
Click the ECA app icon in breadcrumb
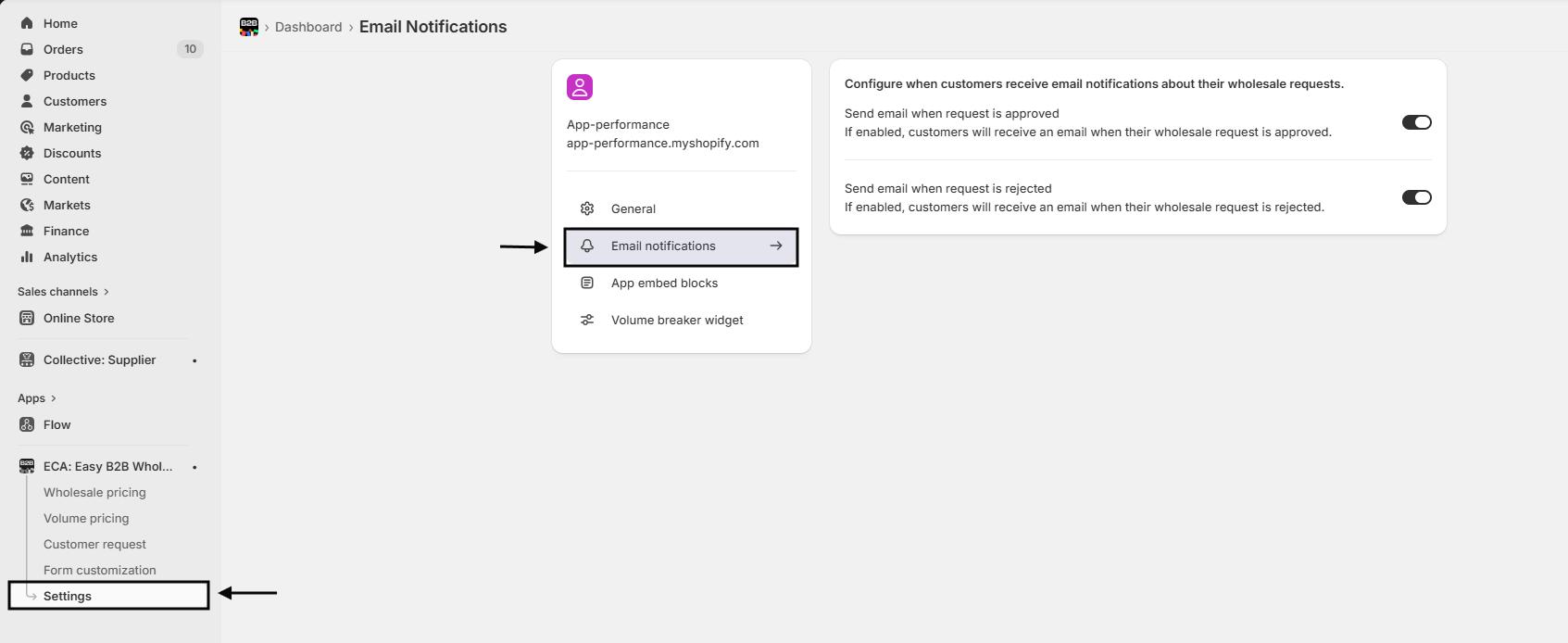point(248,27)
